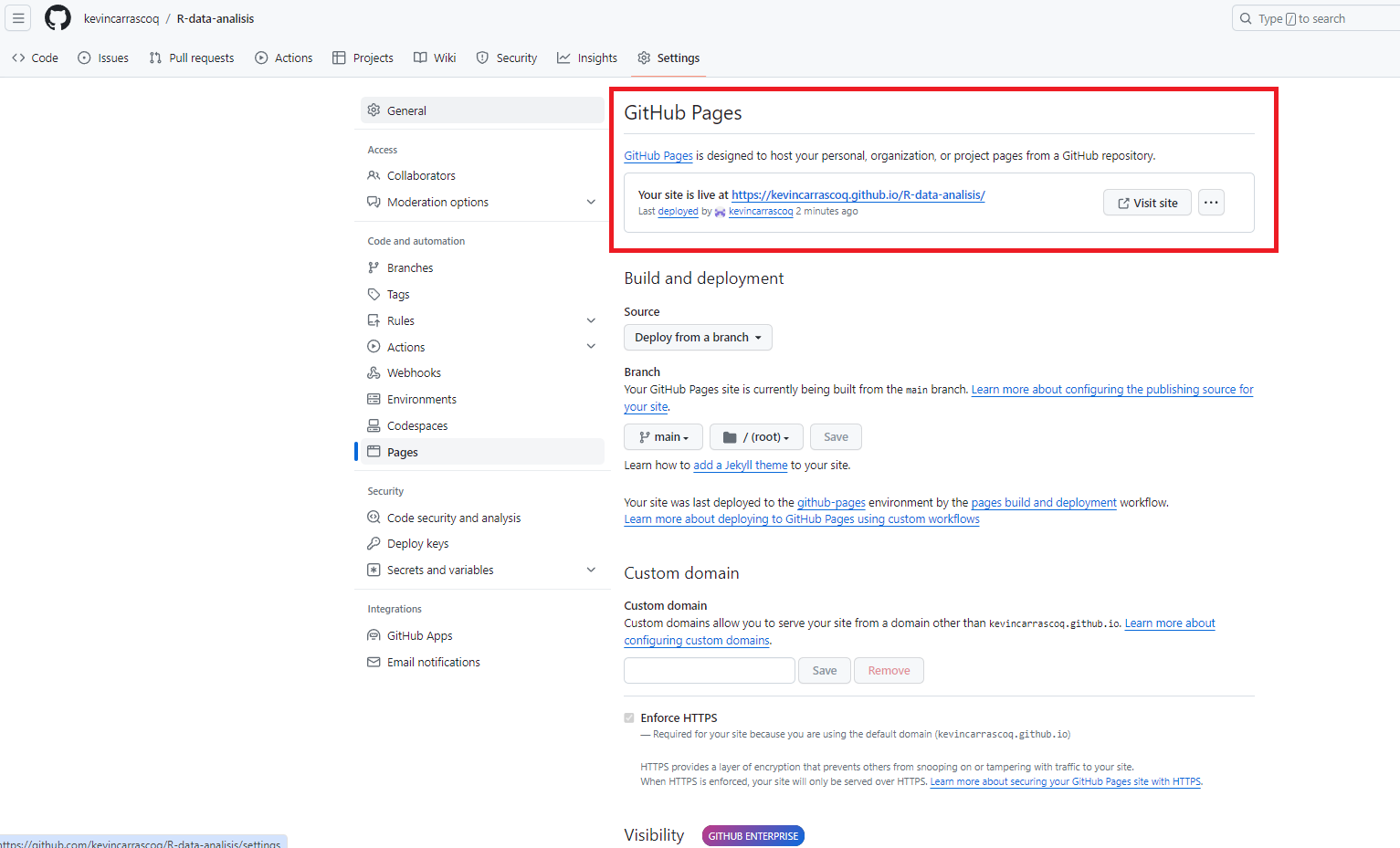This screenshot has width=1400, height=848.
Task: Click the Visit site button
Action: point(1147,203)
